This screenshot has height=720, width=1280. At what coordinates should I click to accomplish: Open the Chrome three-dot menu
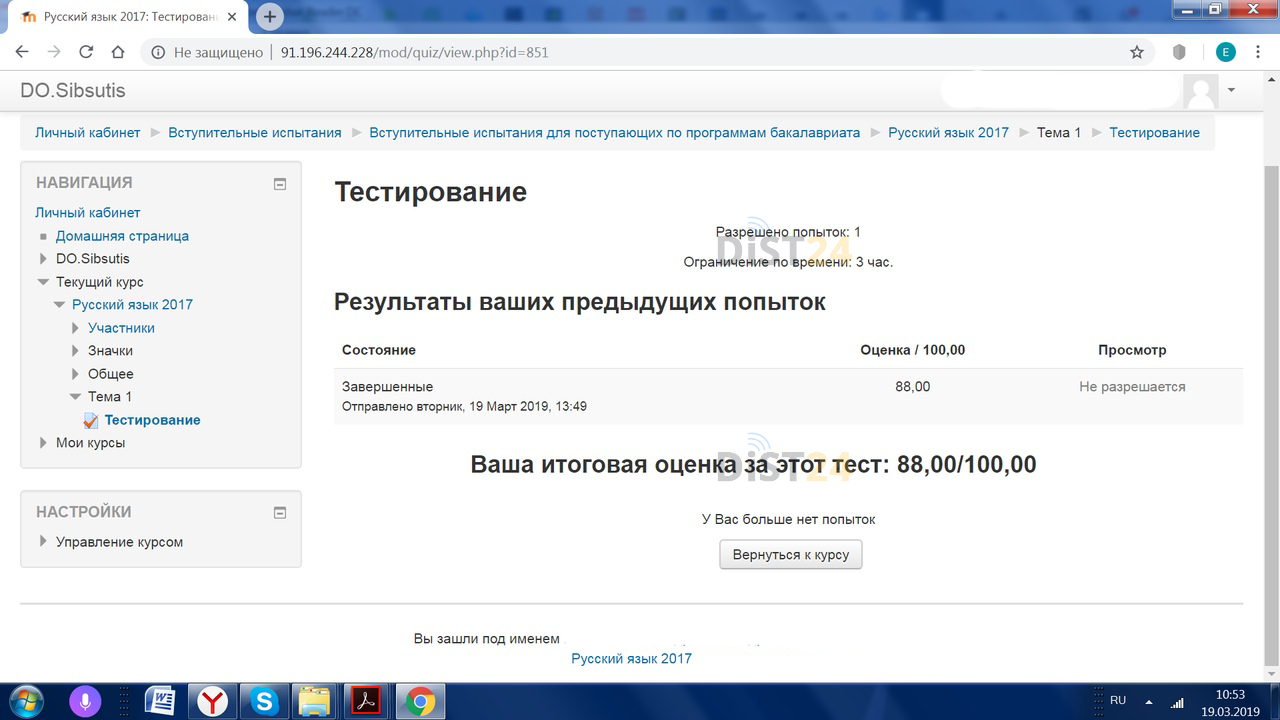tap(1257, 52)
